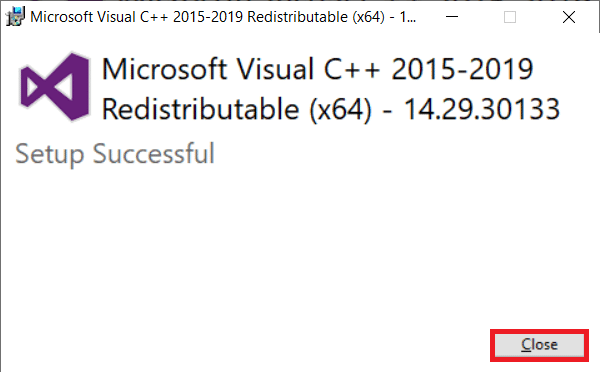Click "(x64)" in the title bar caption
This screenshot has width=600, height=372.
(368, 18)
